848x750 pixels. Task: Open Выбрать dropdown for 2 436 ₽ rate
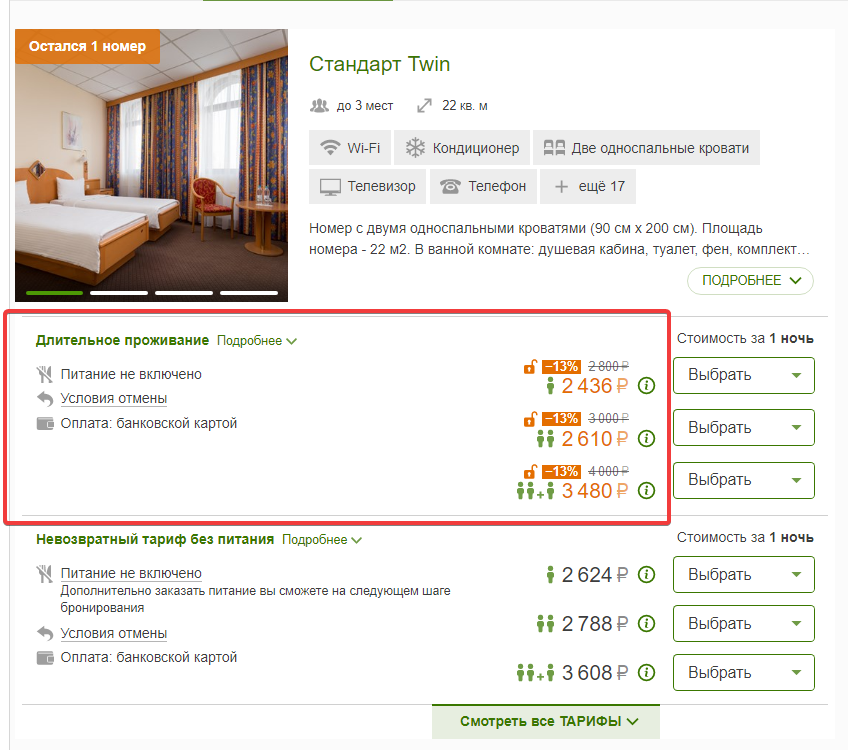click(744, 375)
